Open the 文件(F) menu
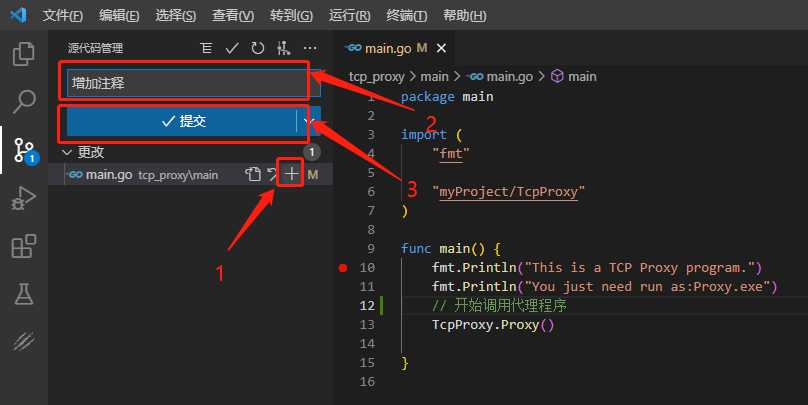Screen dimensions: 808x405 click(62, 15)
